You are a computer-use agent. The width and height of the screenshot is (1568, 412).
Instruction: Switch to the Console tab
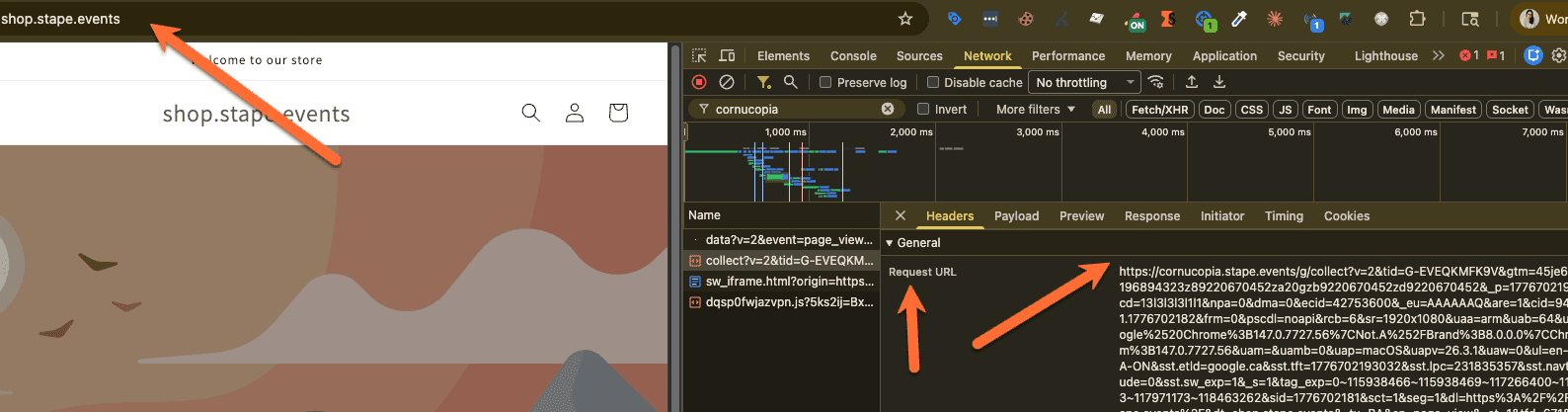(x=853, y=56)
